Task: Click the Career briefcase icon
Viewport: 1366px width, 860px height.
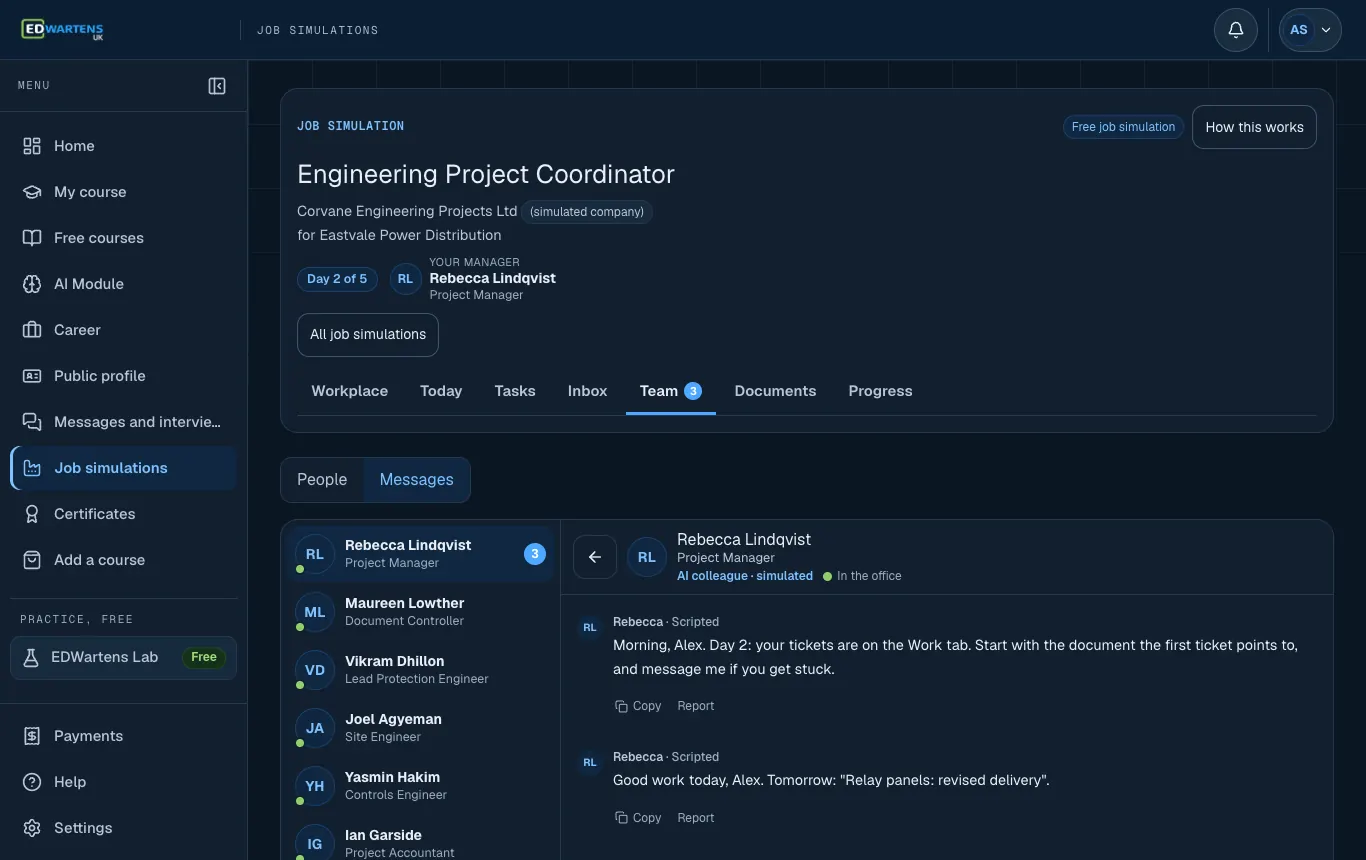Action: (x=32, y=330)
